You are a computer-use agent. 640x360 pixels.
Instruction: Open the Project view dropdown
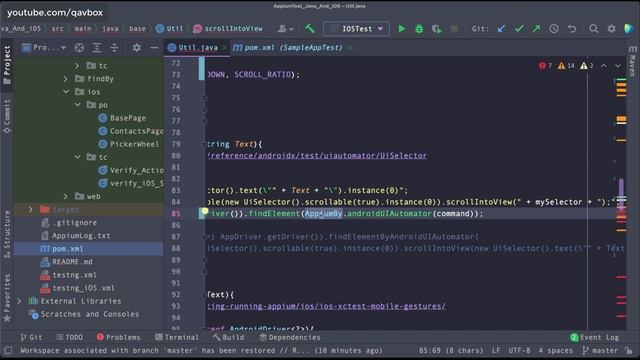coord(44,48)
